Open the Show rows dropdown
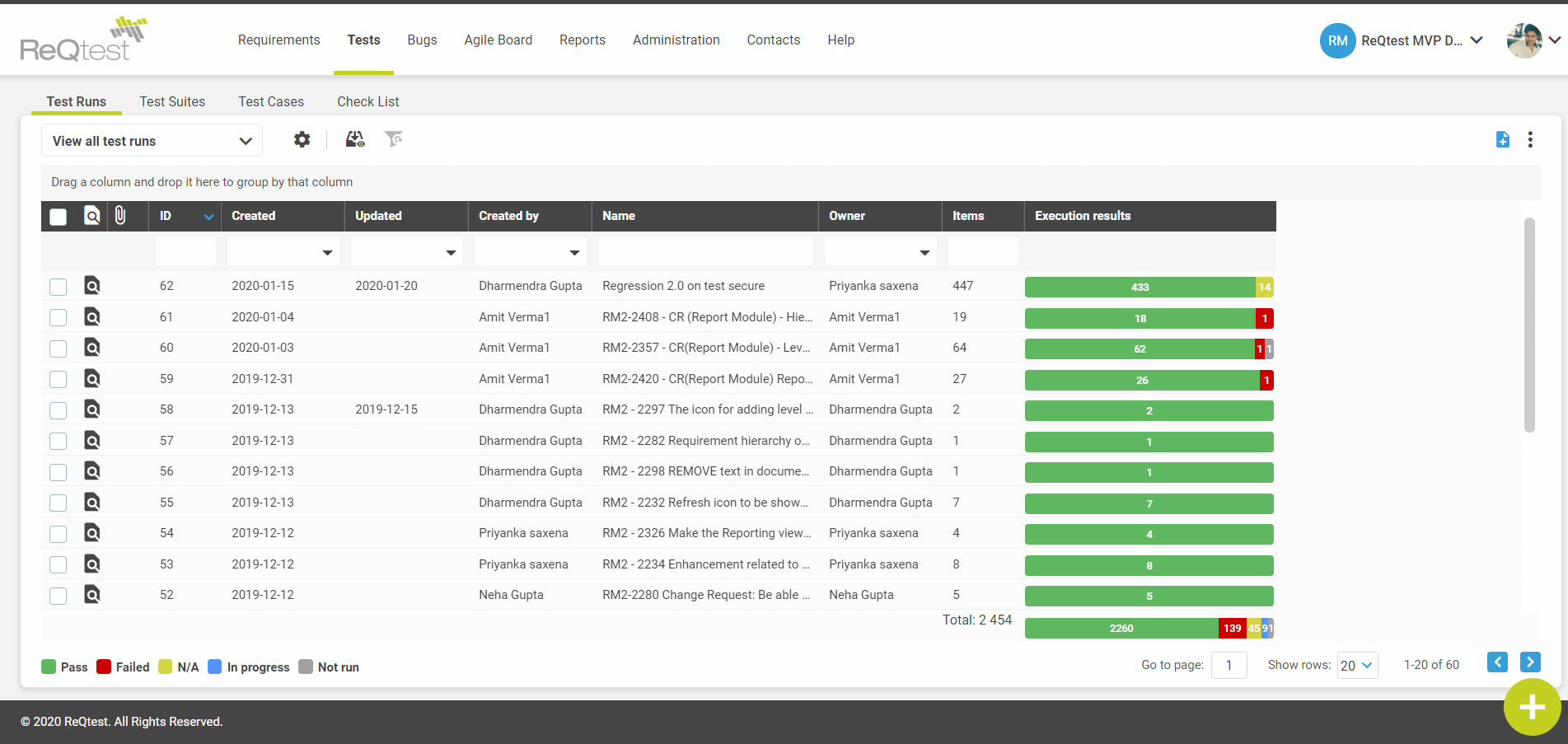The image size is (1568, 744). pyautogui.click(x=1357, y=666)
